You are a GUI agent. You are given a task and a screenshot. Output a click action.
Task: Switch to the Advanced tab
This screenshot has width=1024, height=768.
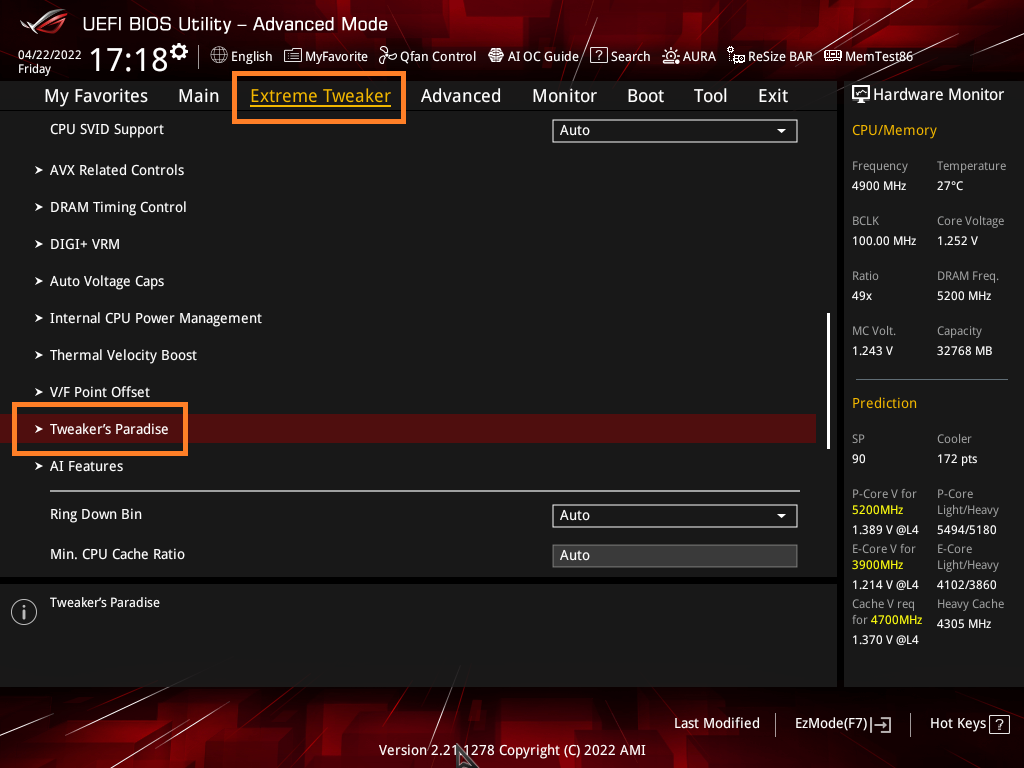pyautogui.click(x=460, y=95)
